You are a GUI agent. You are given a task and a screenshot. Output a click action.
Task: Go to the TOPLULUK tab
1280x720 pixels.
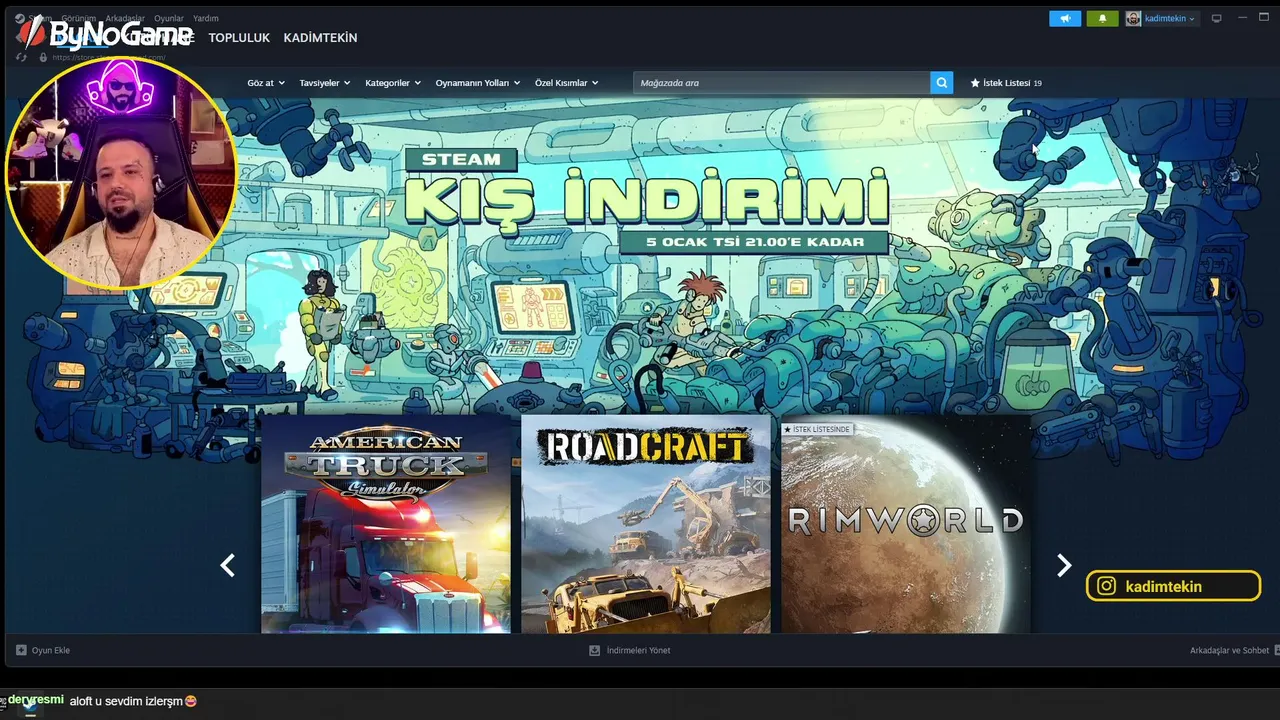point(239,38)
